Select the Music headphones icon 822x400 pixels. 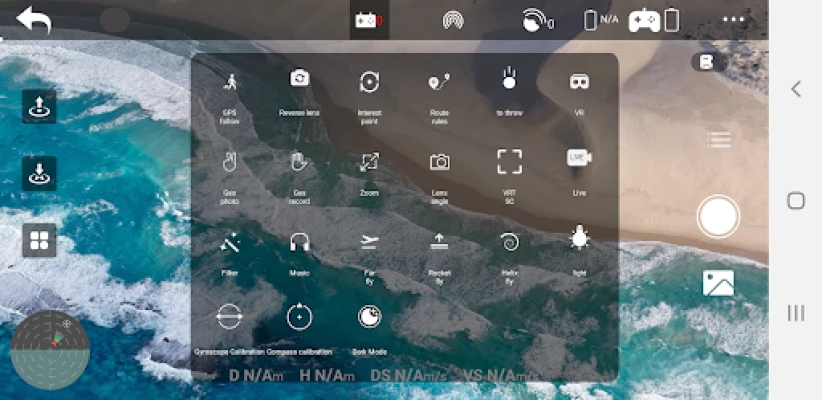(299, 242)
